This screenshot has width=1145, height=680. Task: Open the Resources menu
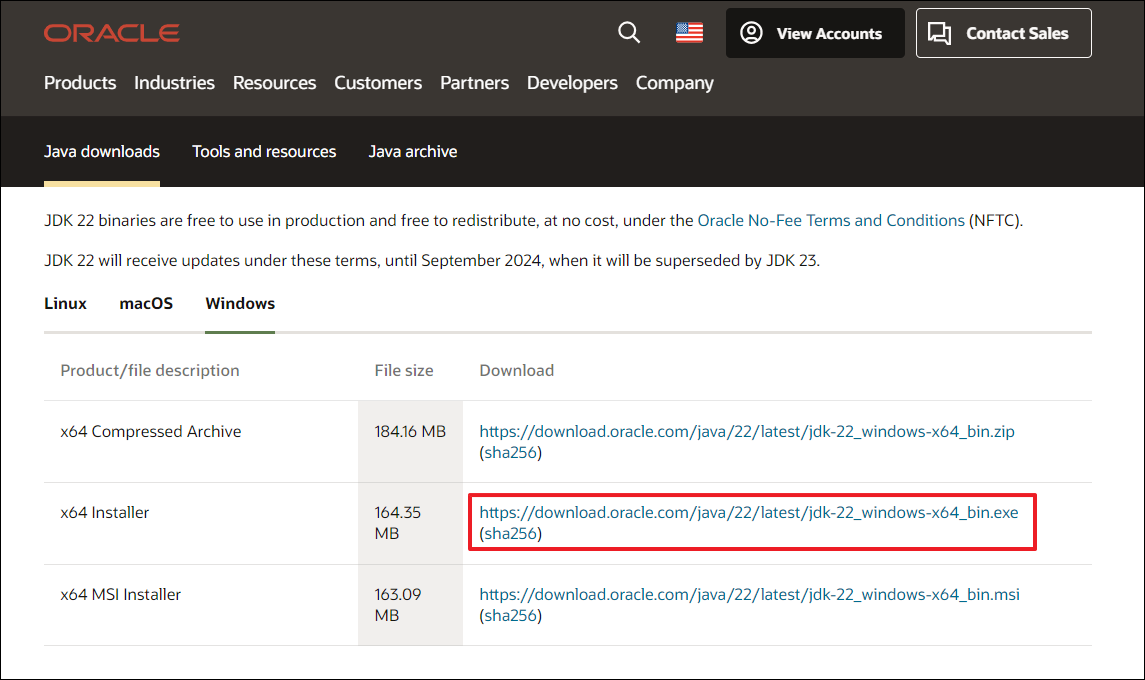275,83
